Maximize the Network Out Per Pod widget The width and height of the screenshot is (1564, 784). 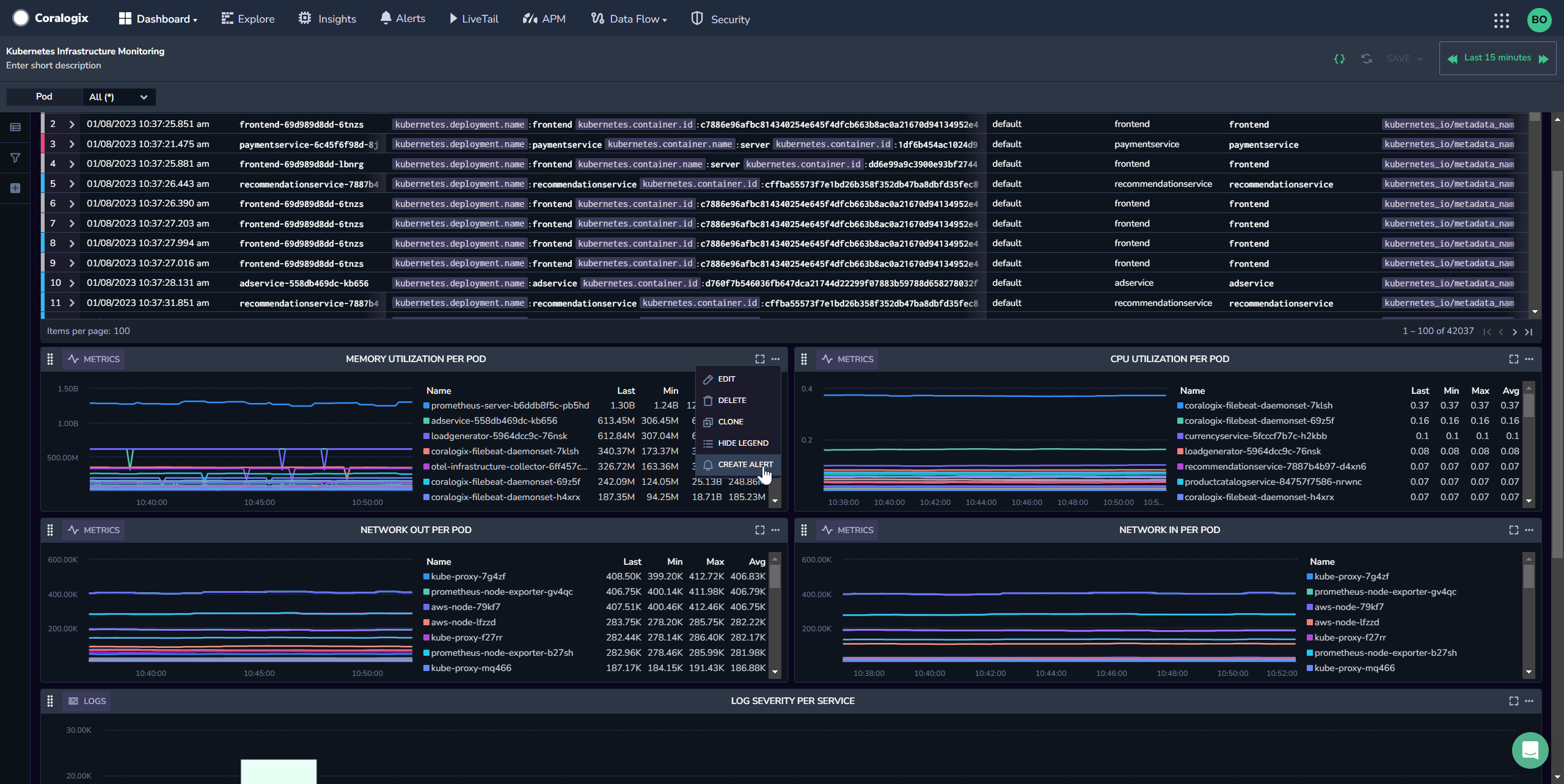pos(759,530)
